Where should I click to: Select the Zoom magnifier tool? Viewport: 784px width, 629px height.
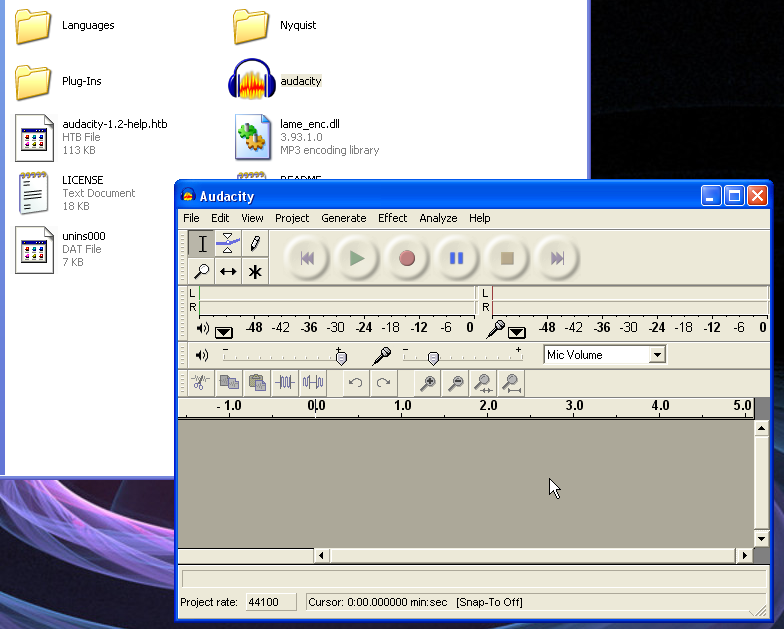click(201, 271)
